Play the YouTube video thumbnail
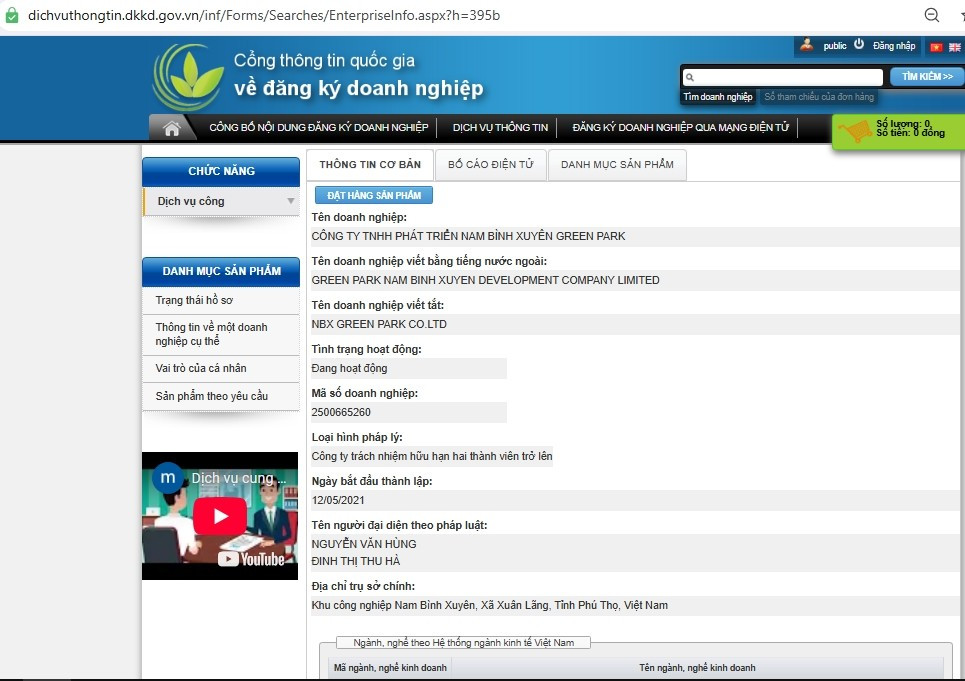The width and height of the screenshot is (965, 681). pyautogui.click(x=220, y=516)
